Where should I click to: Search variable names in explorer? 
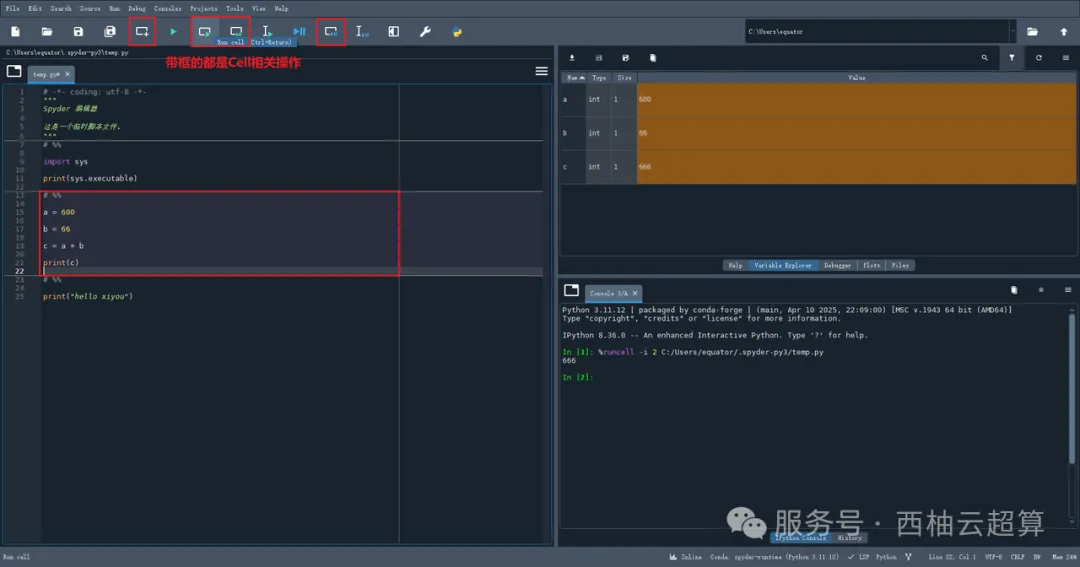pyautogui.click(x=984, y=58)
